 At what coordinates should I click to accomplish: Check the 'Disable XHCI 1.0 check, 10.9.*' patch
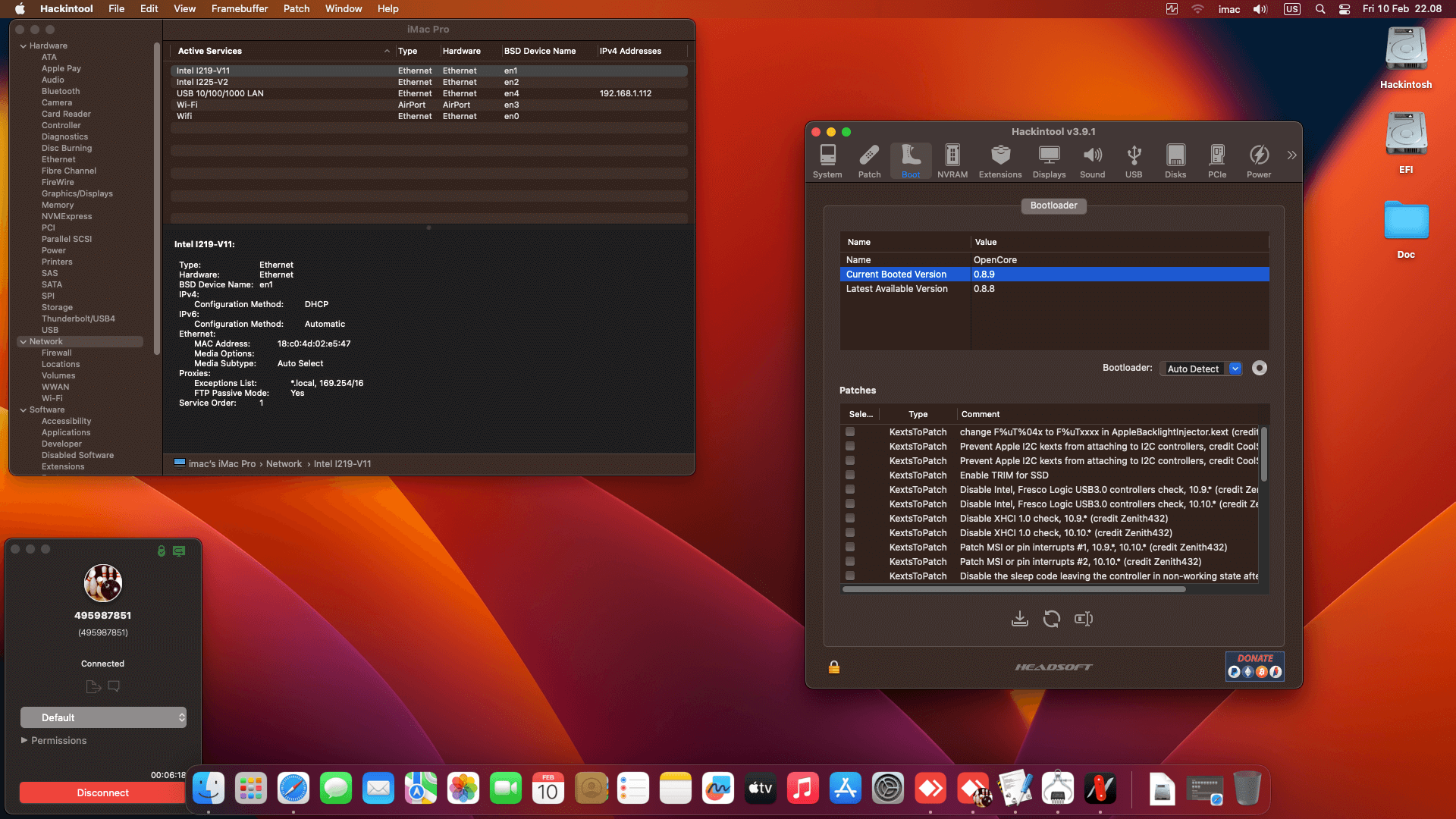[x=850, y=519]
